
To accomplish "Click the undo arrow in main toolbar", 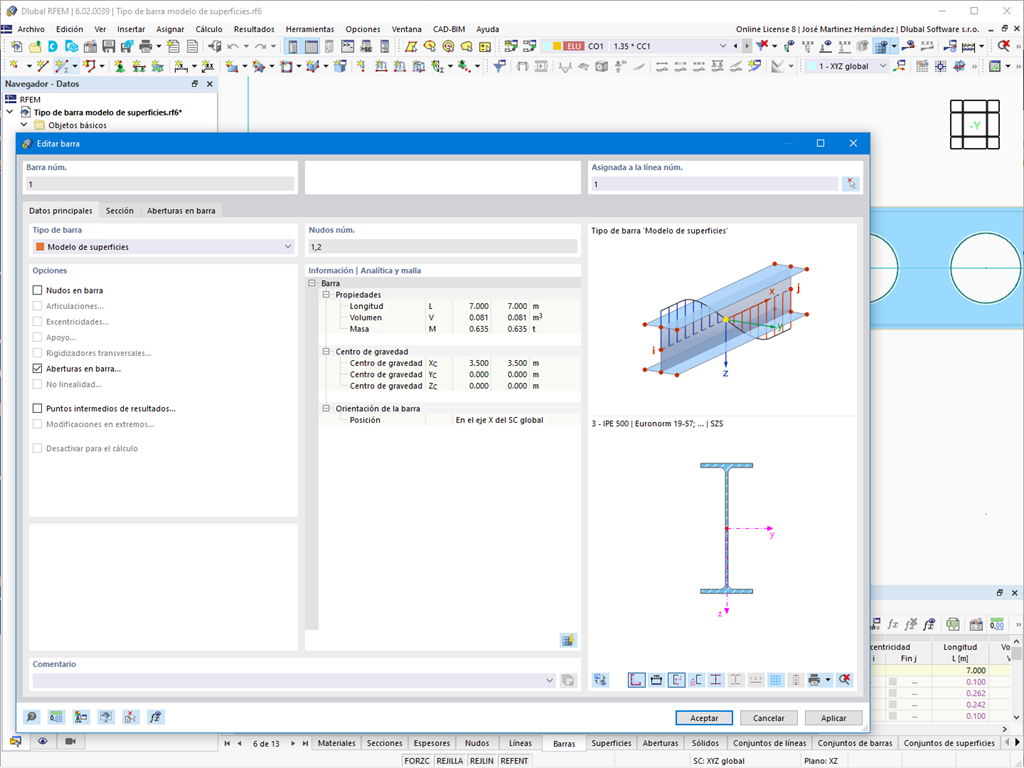I will (x=233, y=46).
